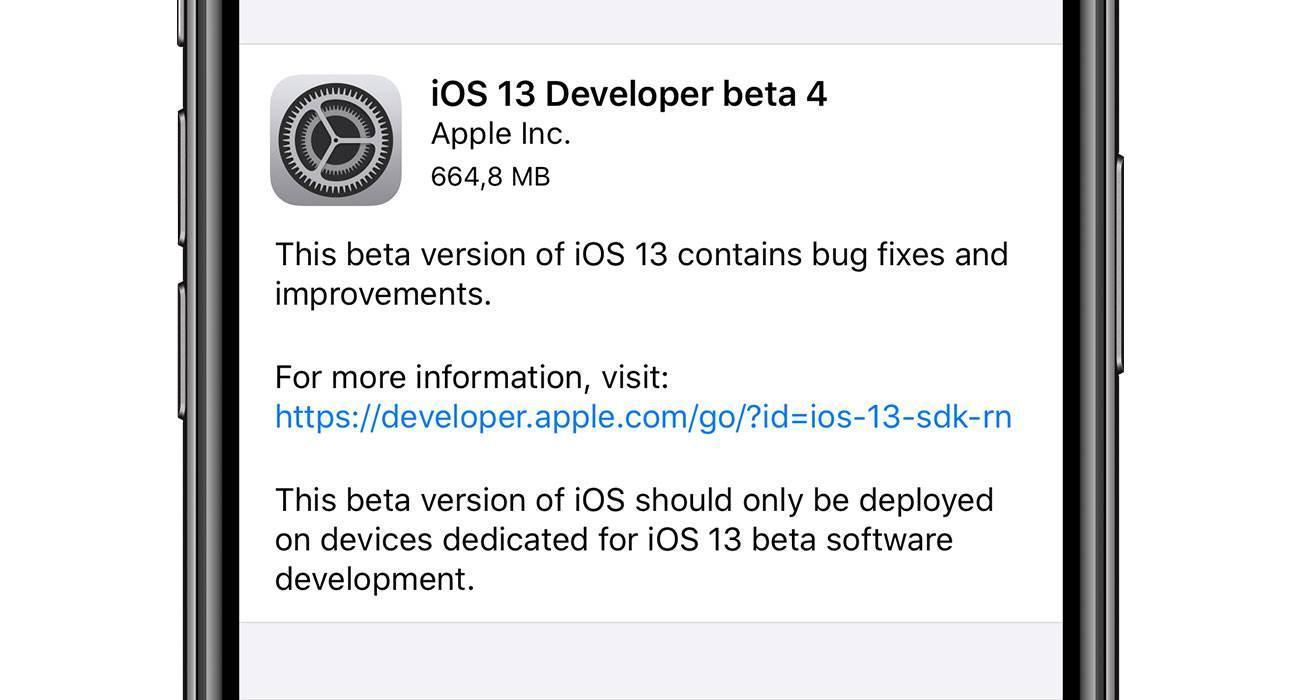The width and height of the screenshot is (1300, 700).
Task: Tap the word "improvements." in the description
Action: coord(383,295)
